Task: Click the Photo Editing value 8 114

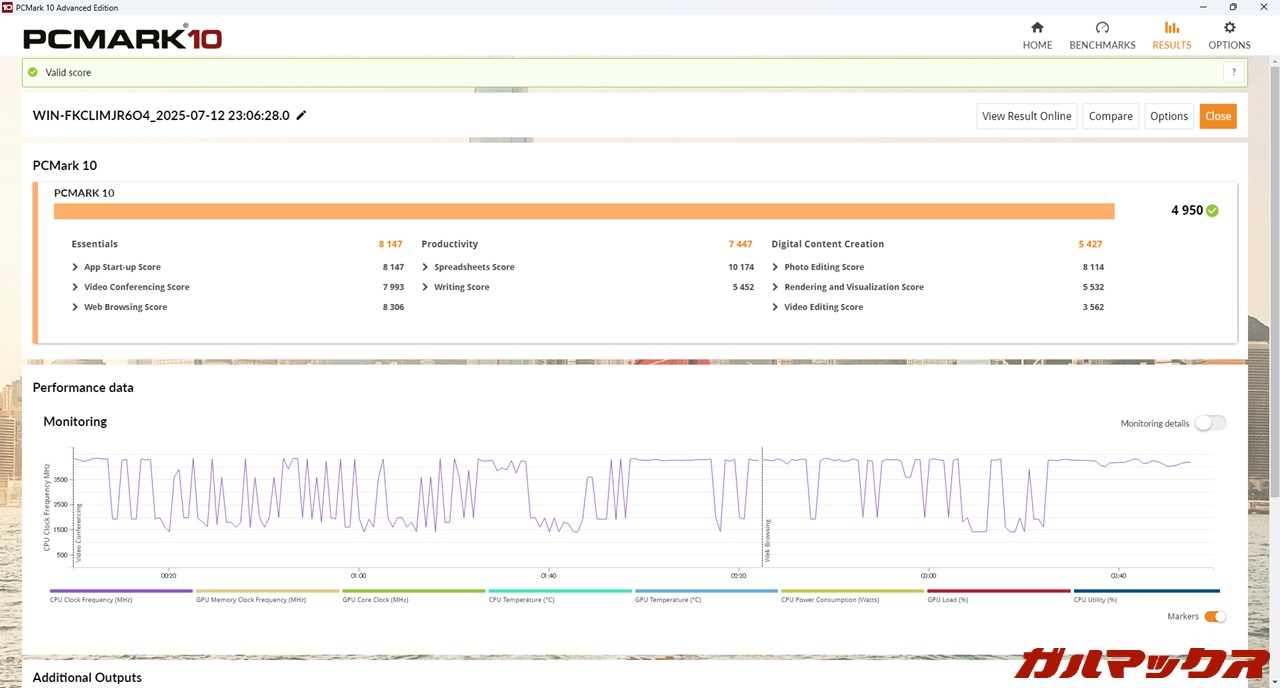Action: [1093, 267]
